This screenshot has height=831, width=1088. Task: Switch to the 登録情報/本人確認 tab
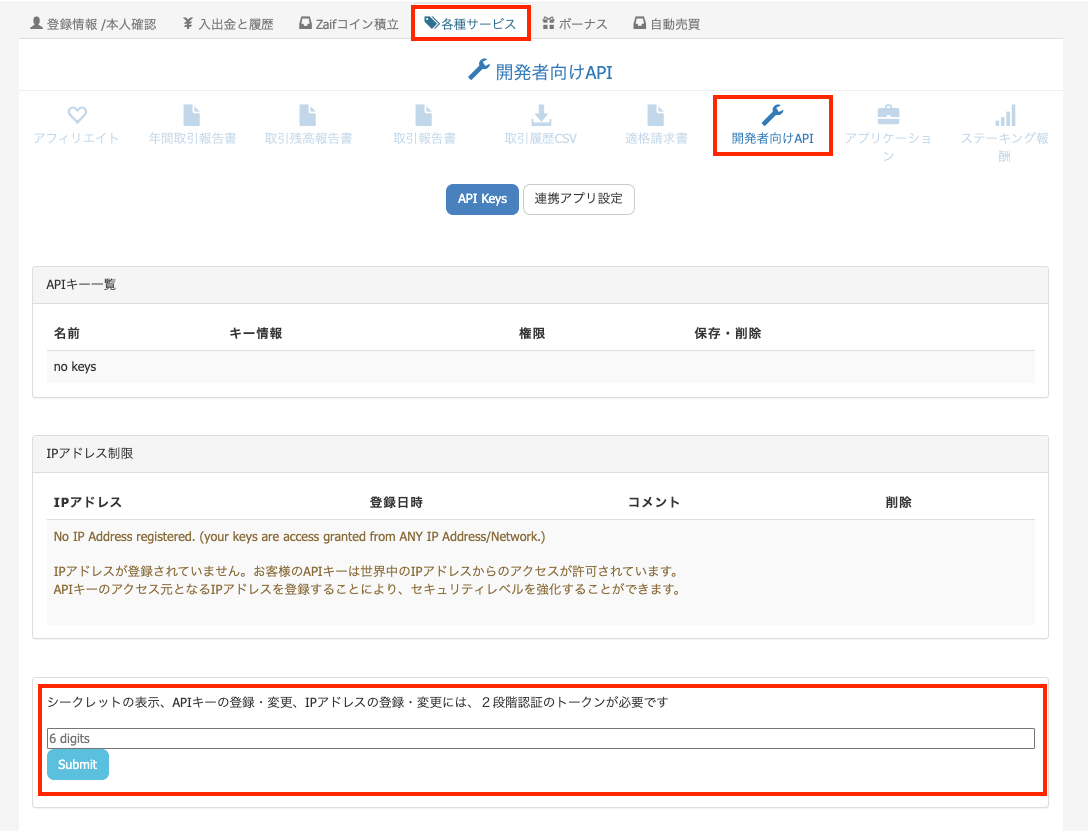[94, 24]
